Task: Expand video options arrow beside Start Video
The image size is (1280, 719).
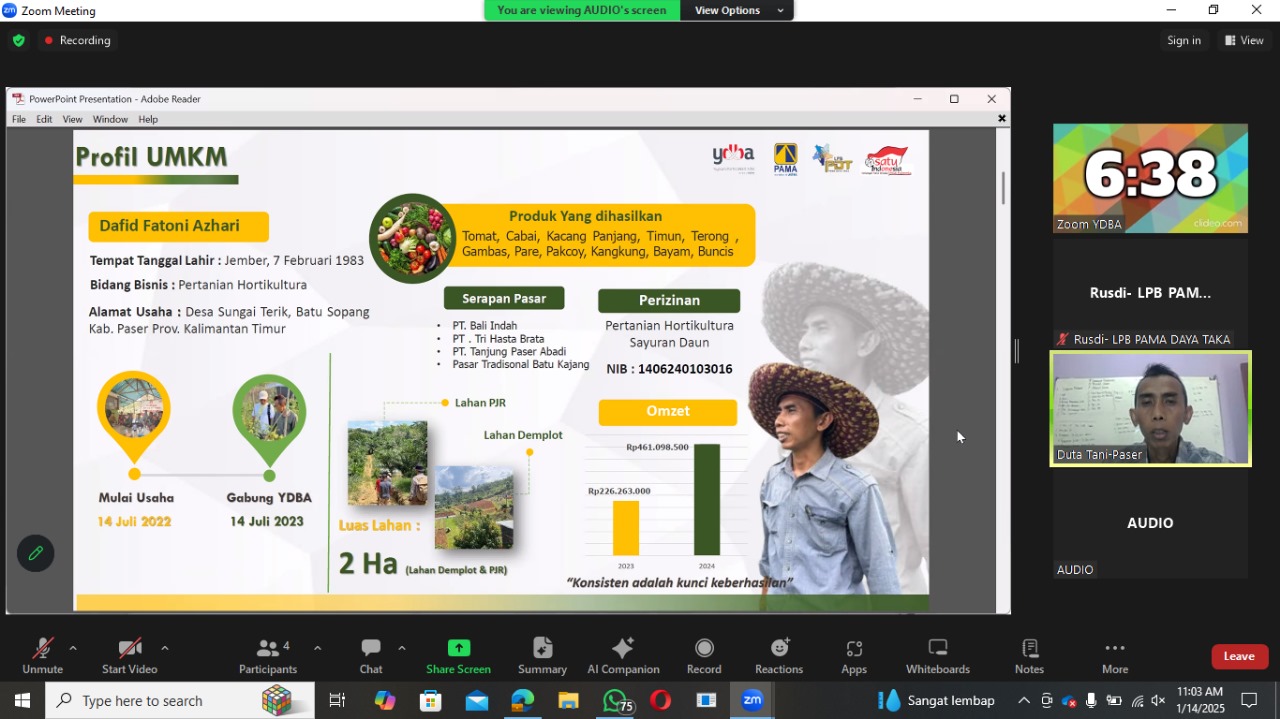Action: pyautogui.click(x=164, y=648)
